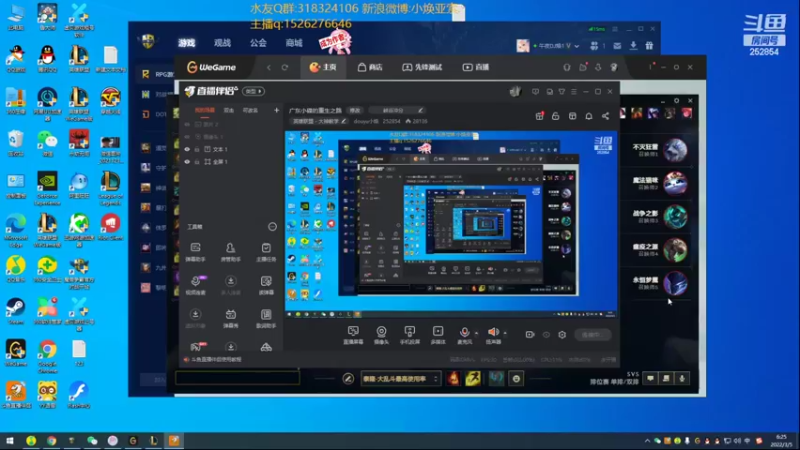Open the notification bell in streaming tool
The width and height of the screenshot is (800, 450).
[x=589, y=116]
